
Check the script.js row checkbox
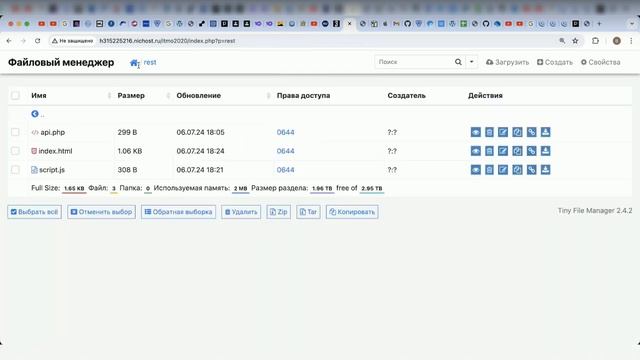click(16, 170)
